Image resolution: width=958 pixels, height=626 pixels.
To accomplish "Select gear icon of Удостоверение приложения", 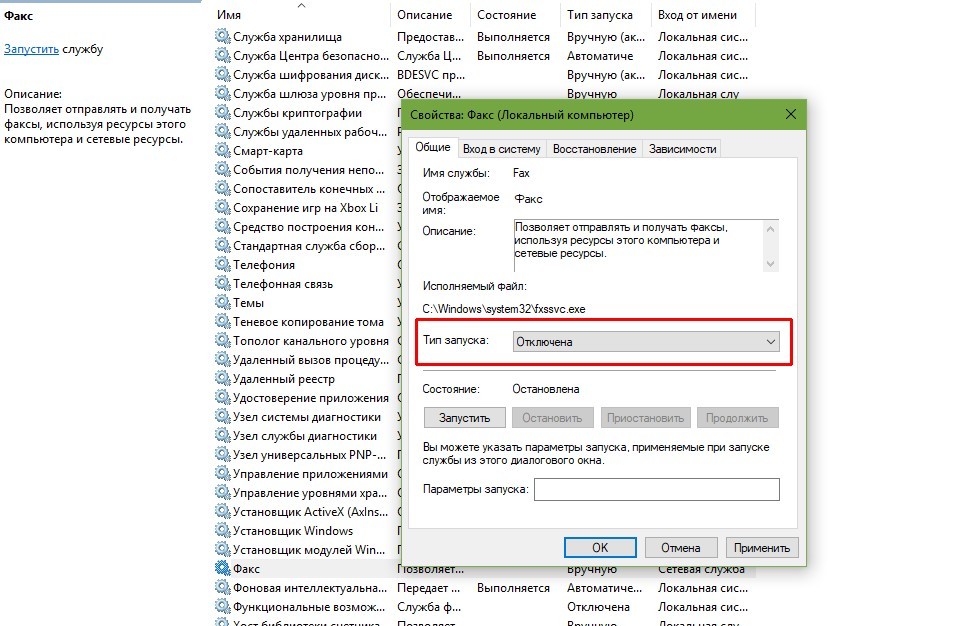I will 222,398.
